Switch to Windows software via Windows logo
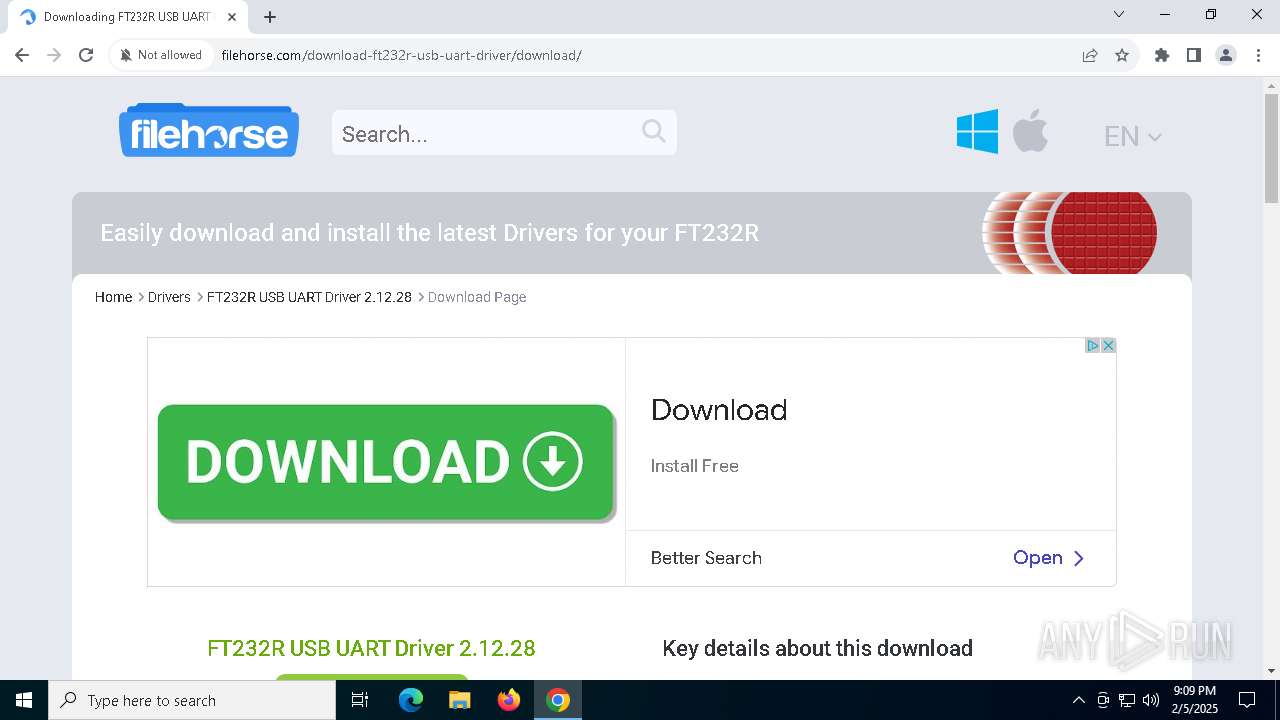Image resolution: width=1280 pixels, height=720 pixels. coord(977,131)
